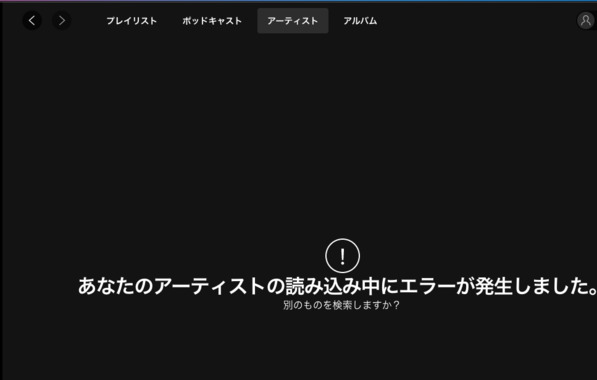Click the error message heading text

[x=337, y=286]
